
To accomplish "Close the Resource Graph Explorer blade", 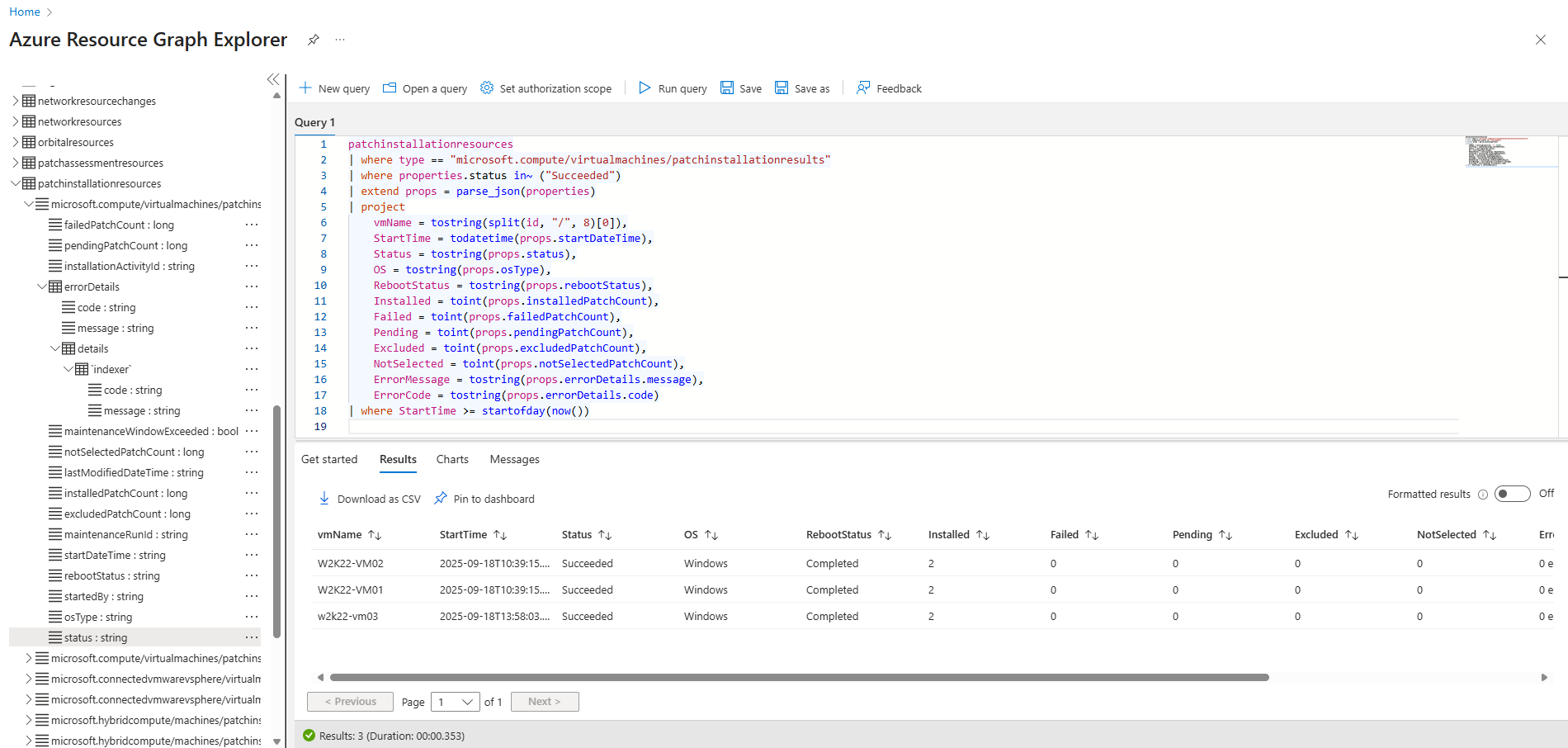I will point(1541,40).
